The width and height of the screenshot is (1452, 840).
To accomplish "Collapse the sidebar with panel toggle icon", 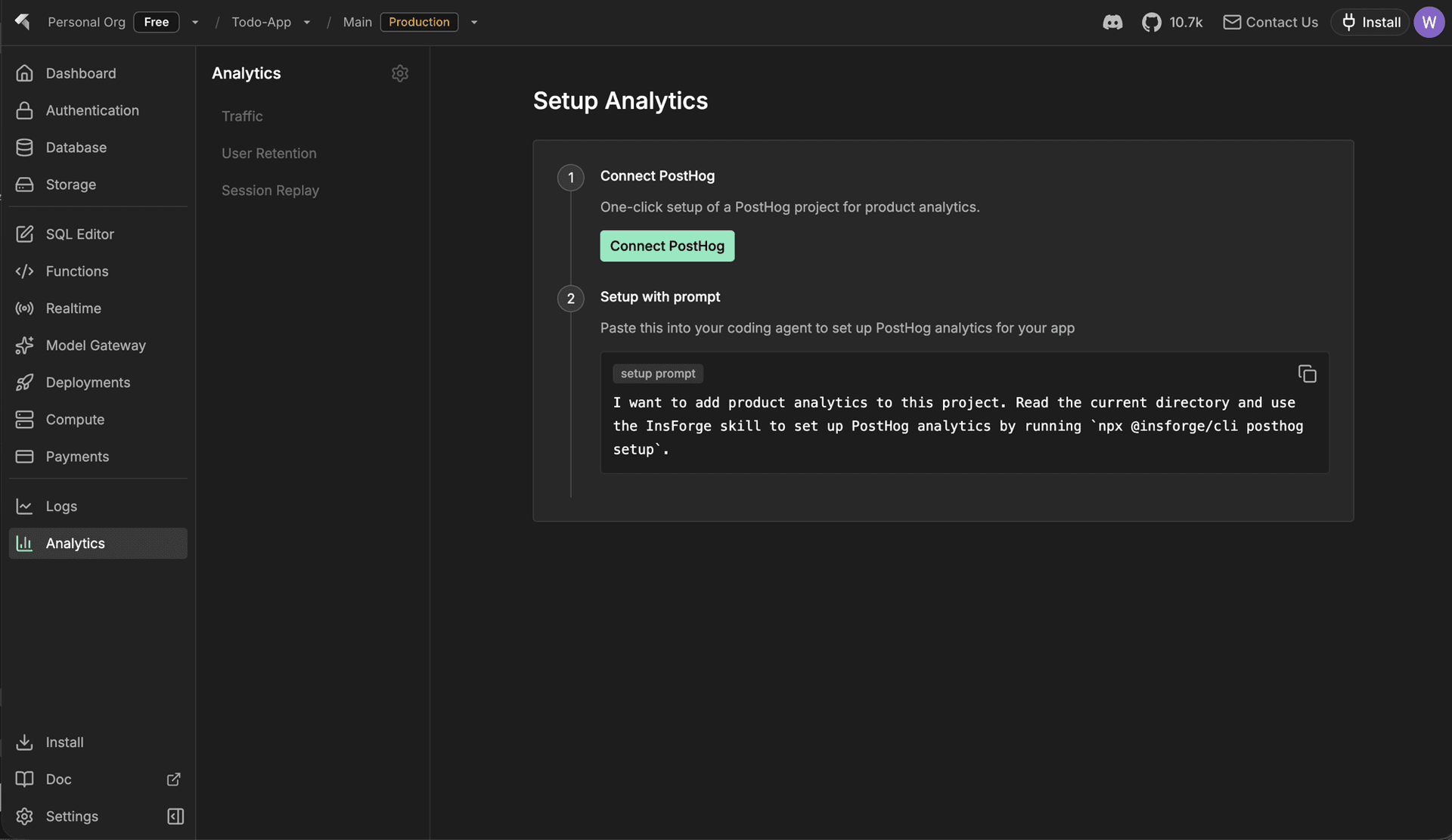I will point(175,817).
